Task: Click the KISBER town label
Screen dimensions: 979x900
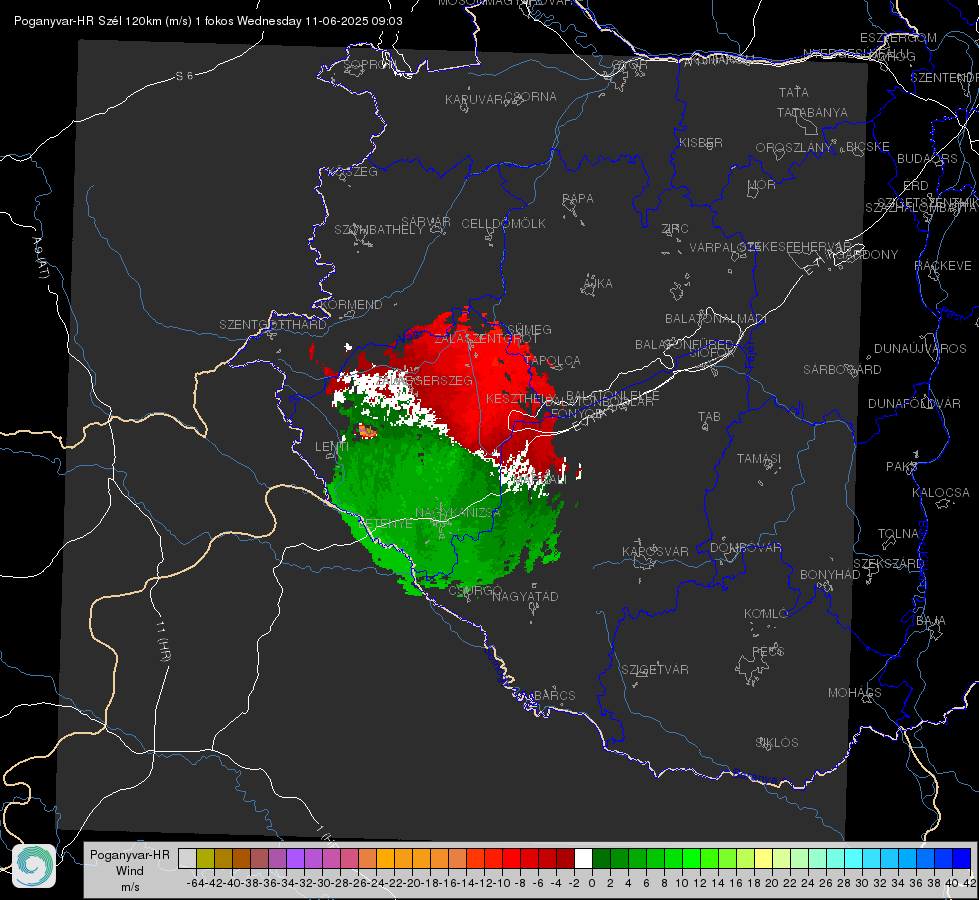Action: pyautogui.click(x=701, y=142)
